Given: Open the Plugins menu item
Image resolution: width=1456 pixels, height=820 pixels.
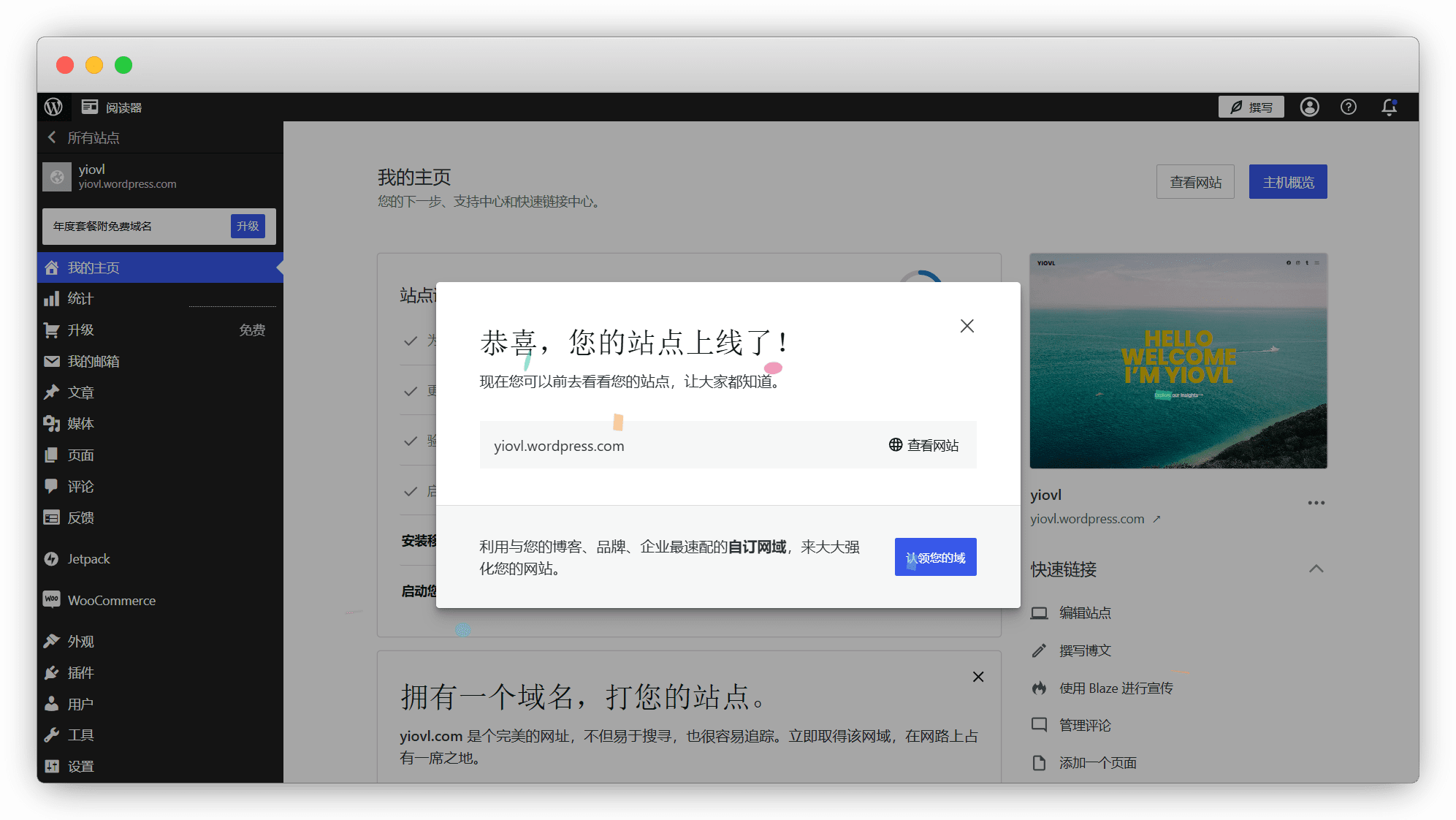Looking at the screenshot, I should coord(80,673).
